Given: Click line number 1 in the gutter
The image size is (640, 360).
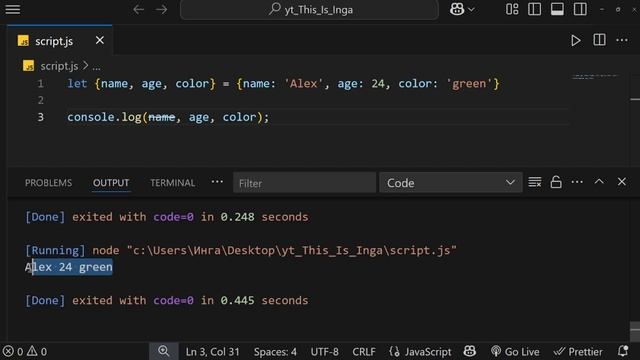Looking at the screenshot, I should [x=40, y=84].
